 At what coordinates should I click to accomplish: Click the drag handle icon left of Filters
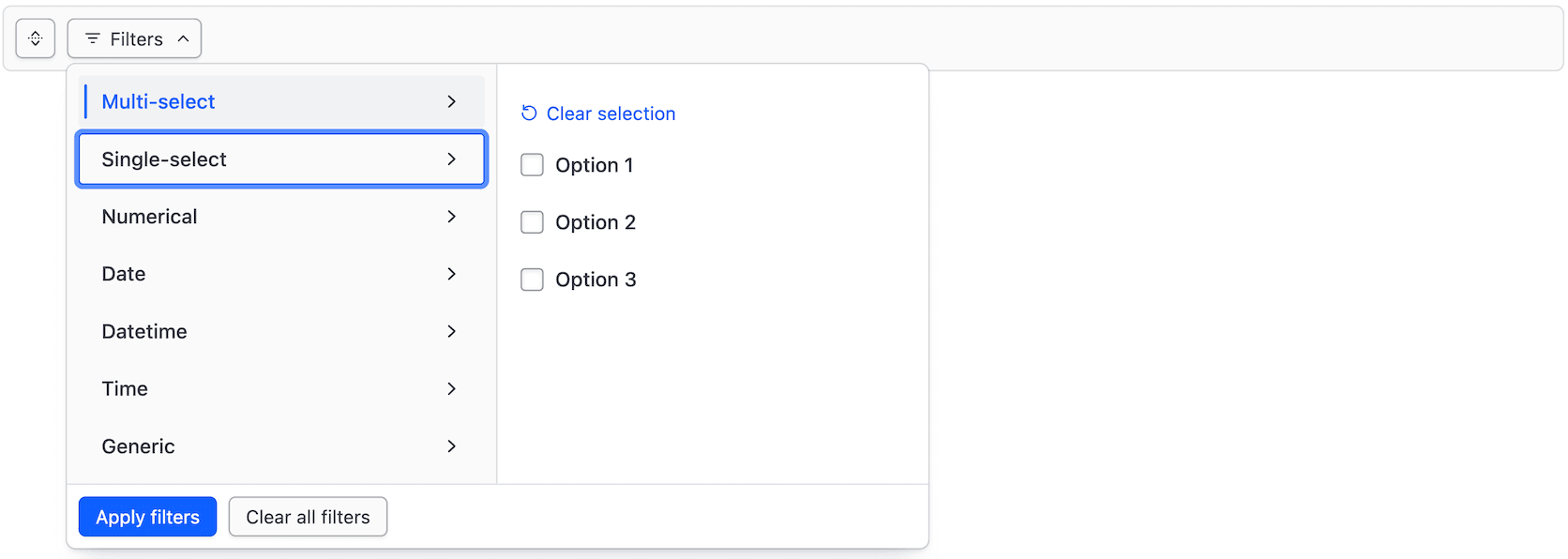tap(35, 38)
